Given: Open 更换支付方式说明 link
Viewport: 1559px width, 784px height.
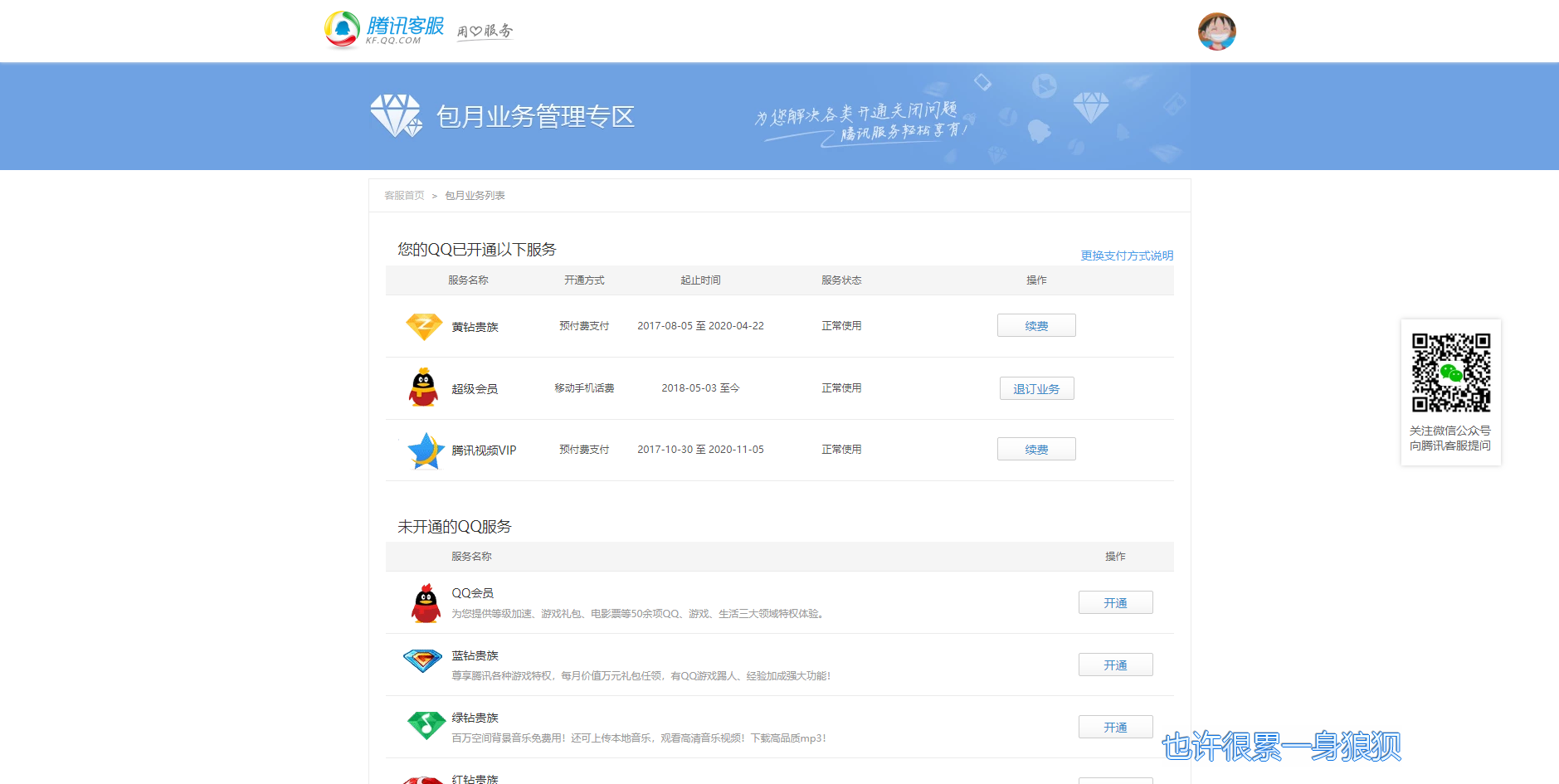Looking at the screenshot, I should pos(1126,256).
